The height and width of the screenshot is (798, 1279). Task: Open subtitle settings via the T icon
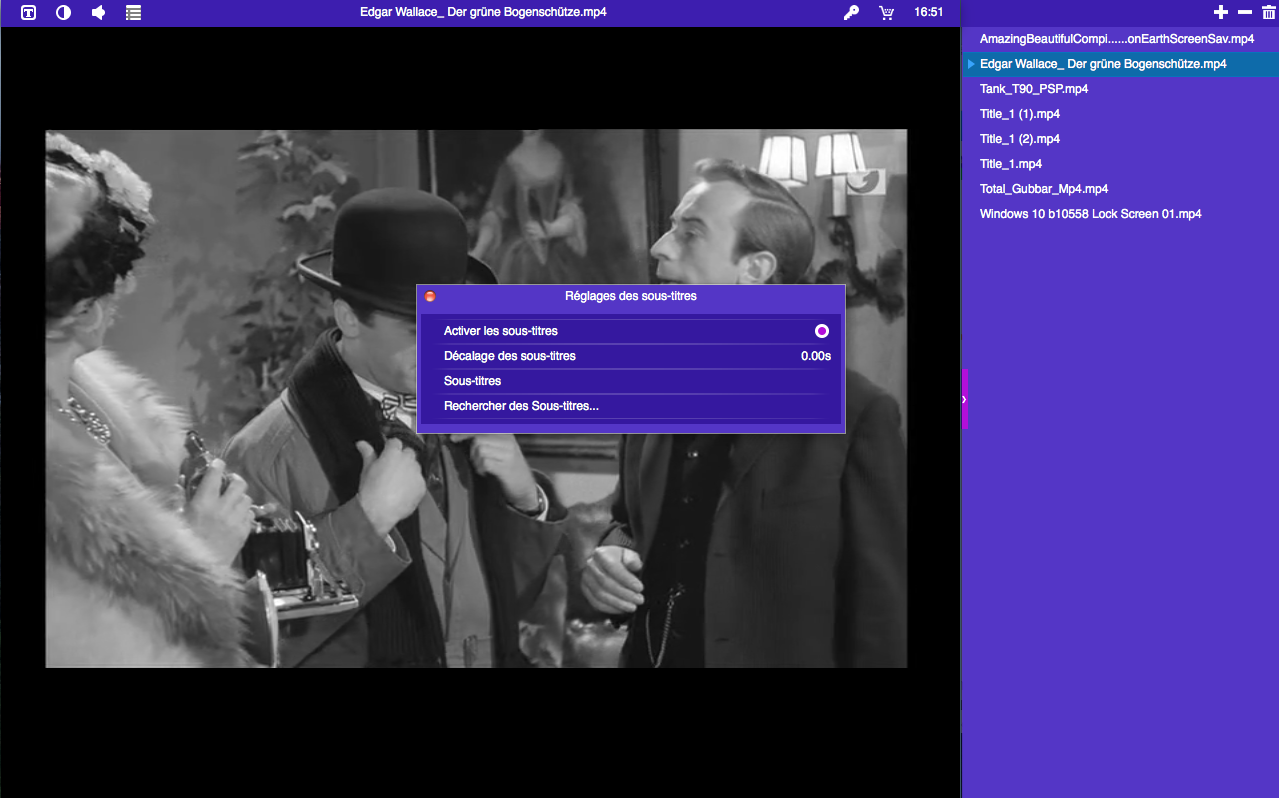[29, 13]
